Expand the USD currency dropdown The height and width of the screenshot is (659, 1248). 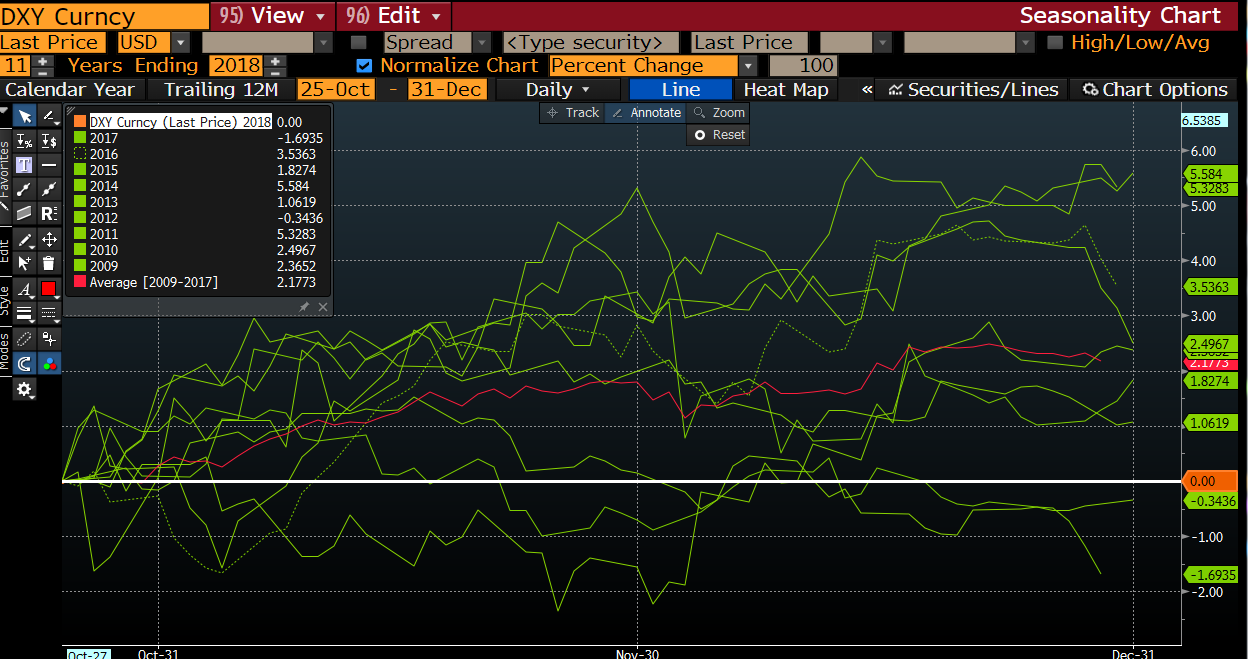[180, 43]
